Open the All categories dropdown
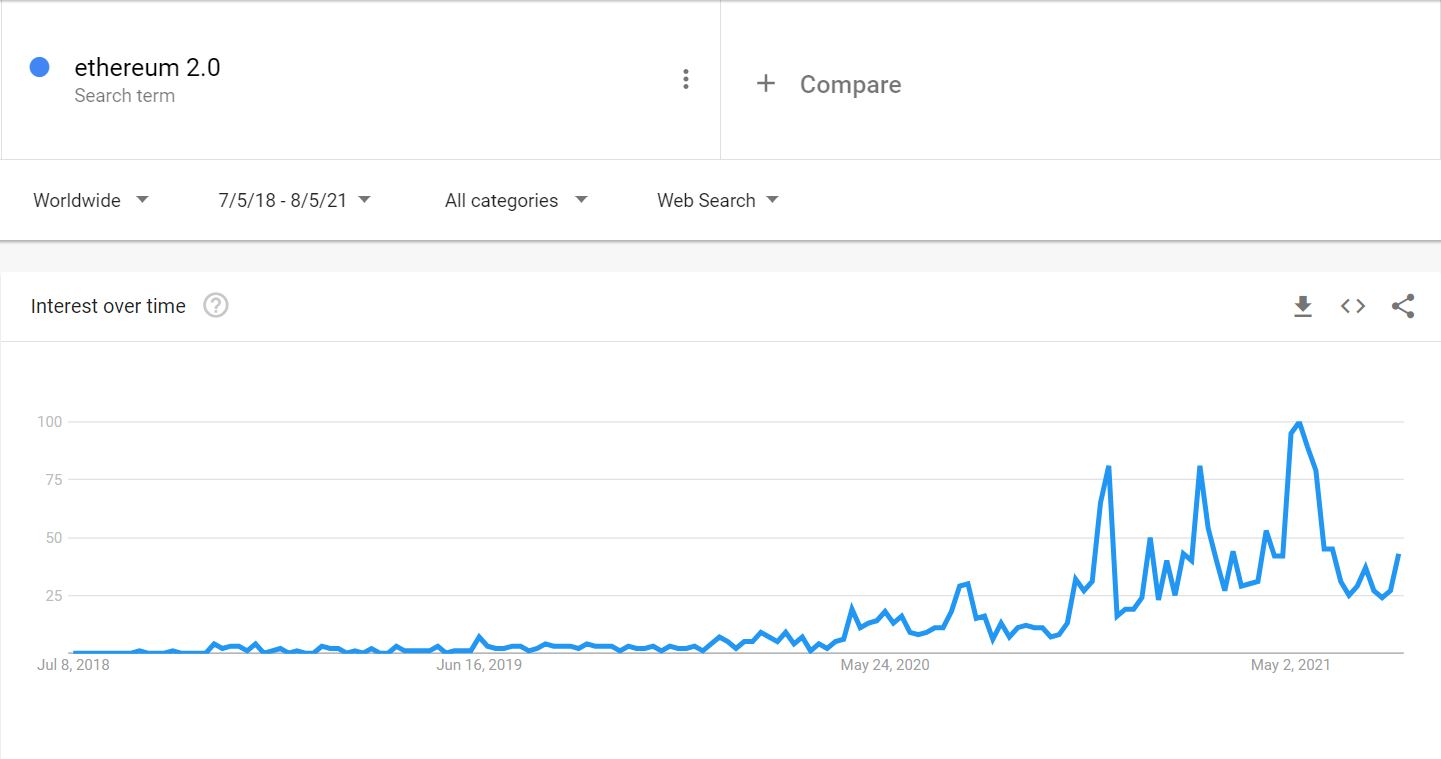Viewport: 1441px width, 759px height. 516,200
